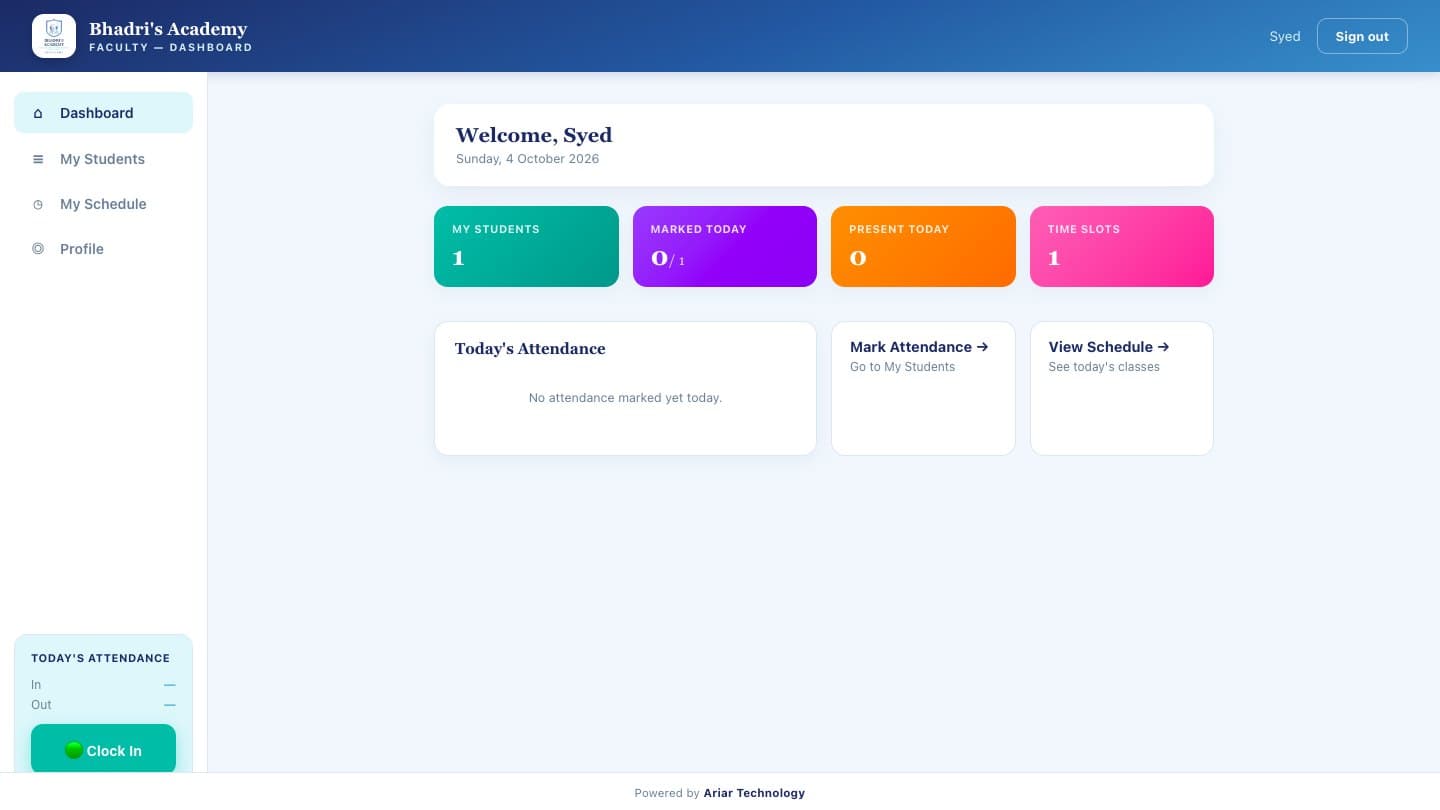This screenshot has height=810, width=1440.
Task: Click the 'See today's classes' subtitle
Action: point(1104,367)
